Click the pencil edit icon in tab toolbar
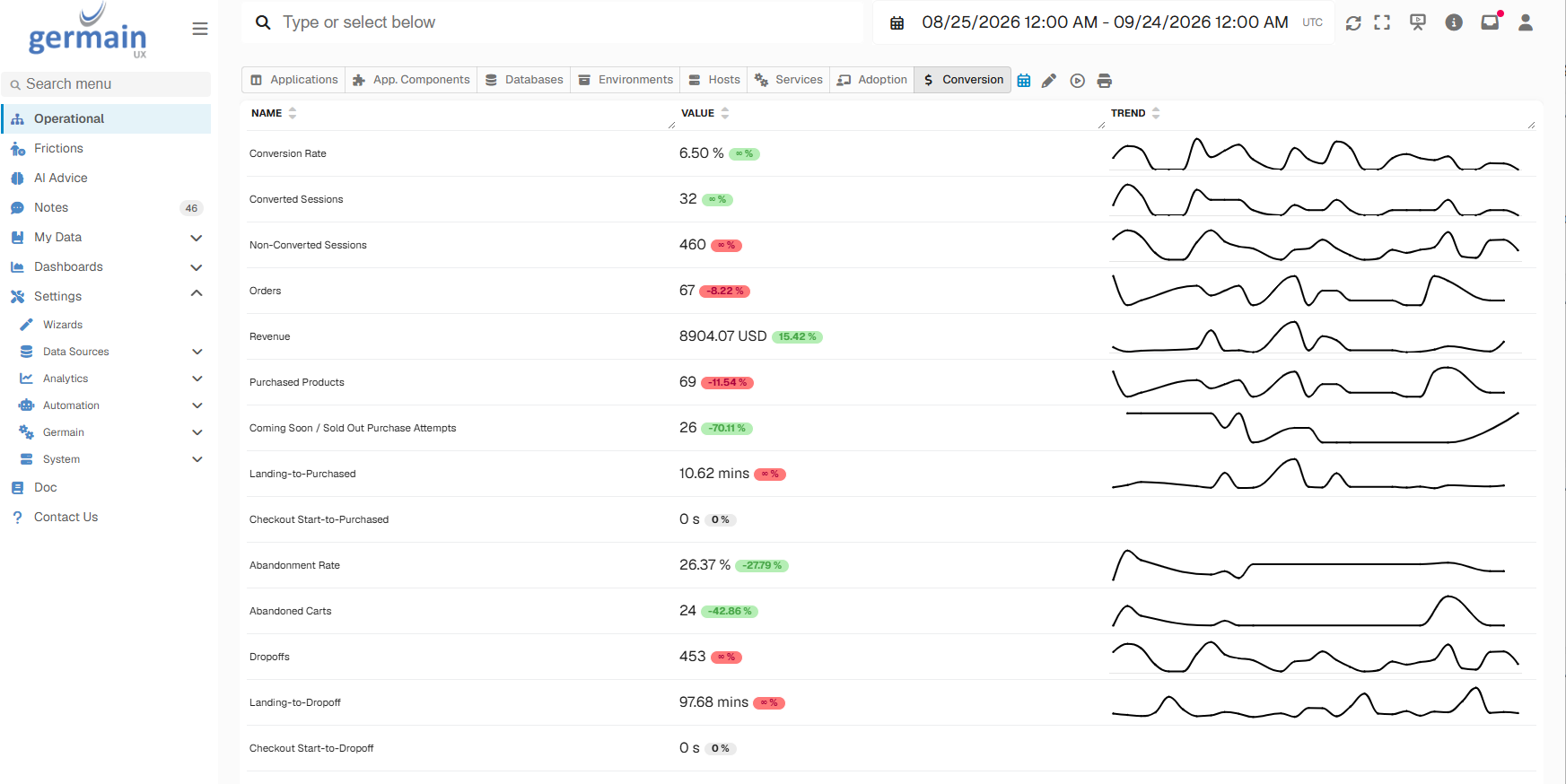The image size is (1566, 784). click(x=1049, y=81)
